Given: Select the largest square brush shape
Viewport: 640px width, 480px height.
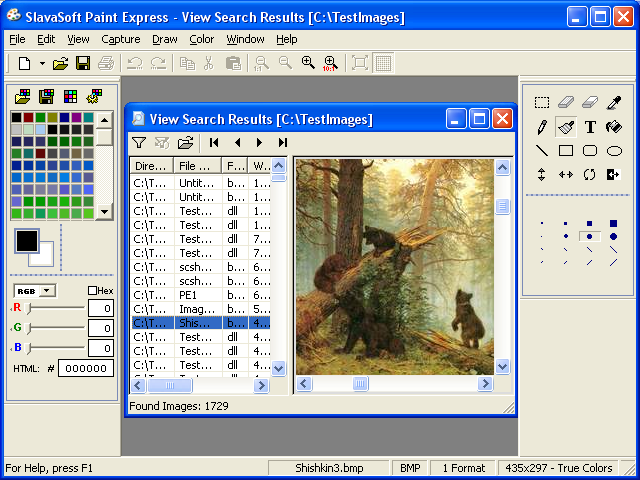Looking at the screenshot, I should [x=613, y=223].
